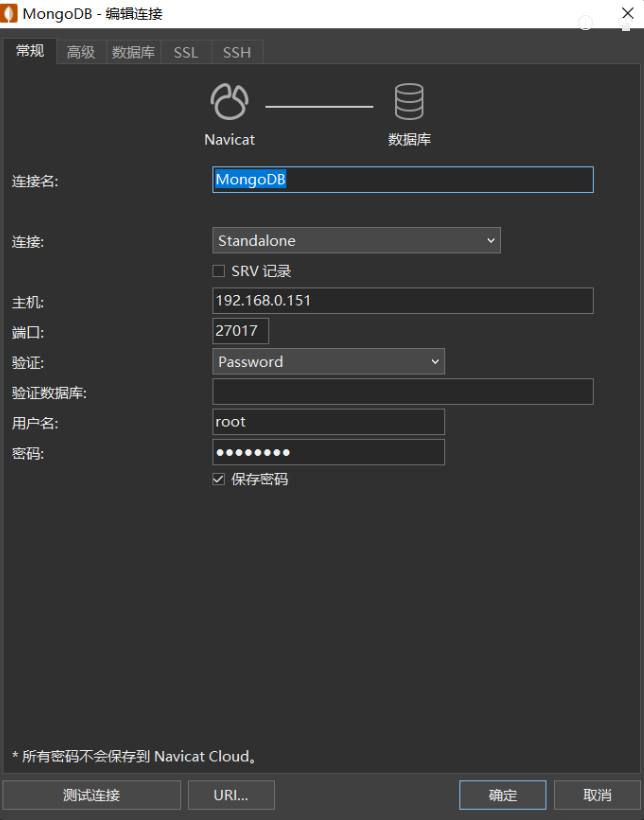Viewport: 644px width, 820px height.
Task: Click the Navicat Cloud password notice text
Action: [x=134, y=756]
